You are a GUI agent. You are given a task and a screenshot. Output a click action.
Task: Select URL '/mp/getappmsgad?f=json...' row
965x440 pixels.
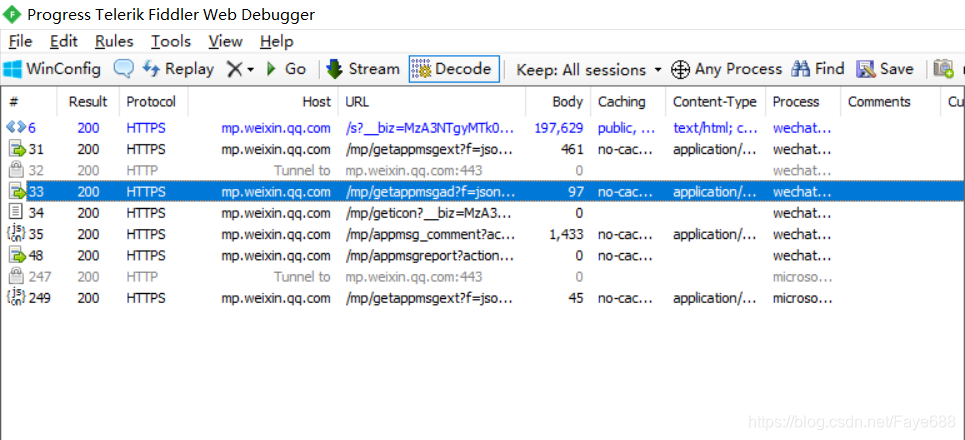(x=430, y=192)
